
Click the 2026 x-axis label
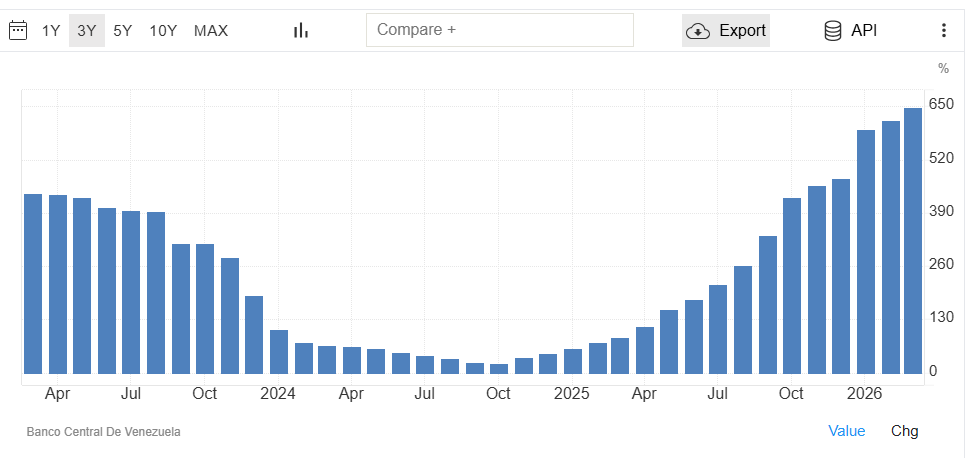tap(866, 394)
